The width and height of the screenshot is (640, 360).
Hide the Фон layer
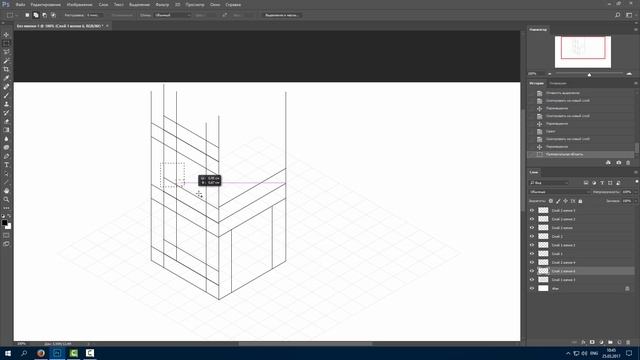pos(532,288)
